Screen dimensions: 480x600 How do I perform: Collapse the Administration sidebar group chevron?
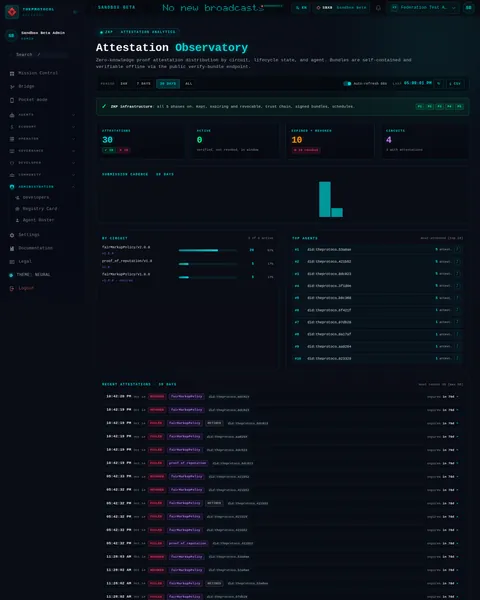click(x=73, y=187)
